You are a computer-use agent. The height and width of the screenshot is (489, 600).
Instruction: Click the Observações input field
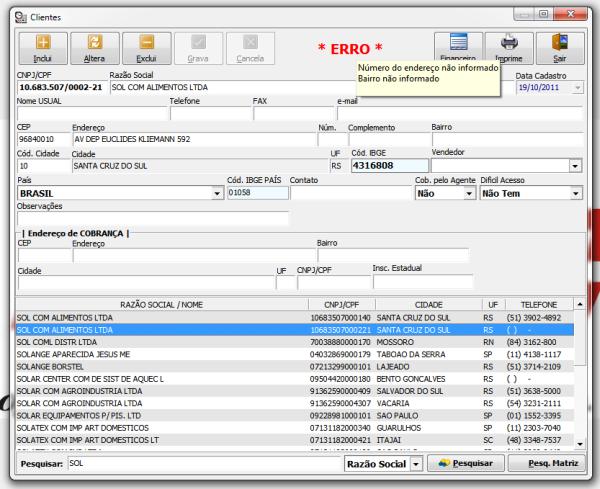tap(153, 218)
